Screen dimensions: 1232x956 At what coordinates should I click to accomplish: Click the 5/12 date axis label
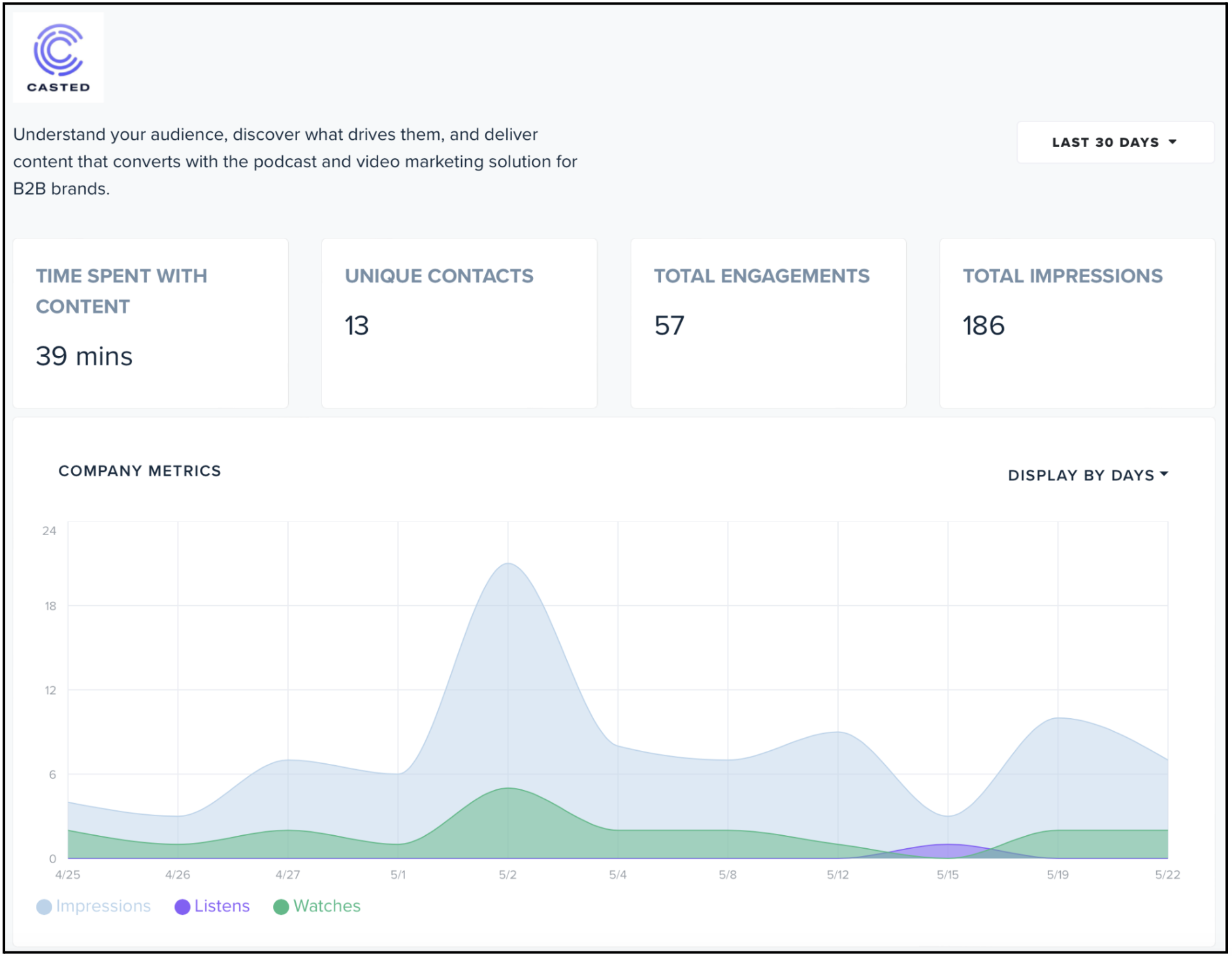click(x=837, y=875)
